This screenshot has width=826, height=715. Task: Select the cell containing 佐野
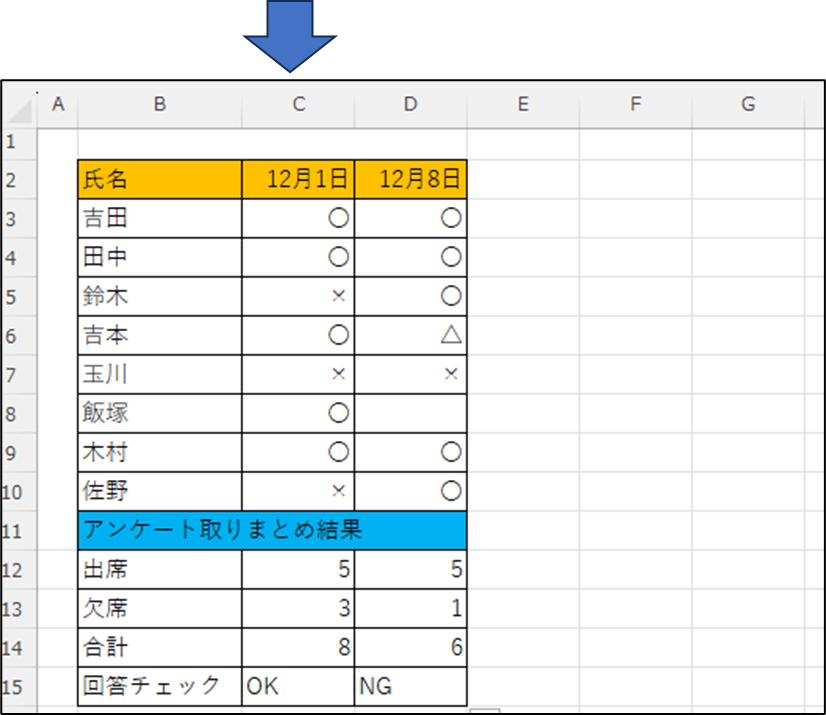(160, 491)
